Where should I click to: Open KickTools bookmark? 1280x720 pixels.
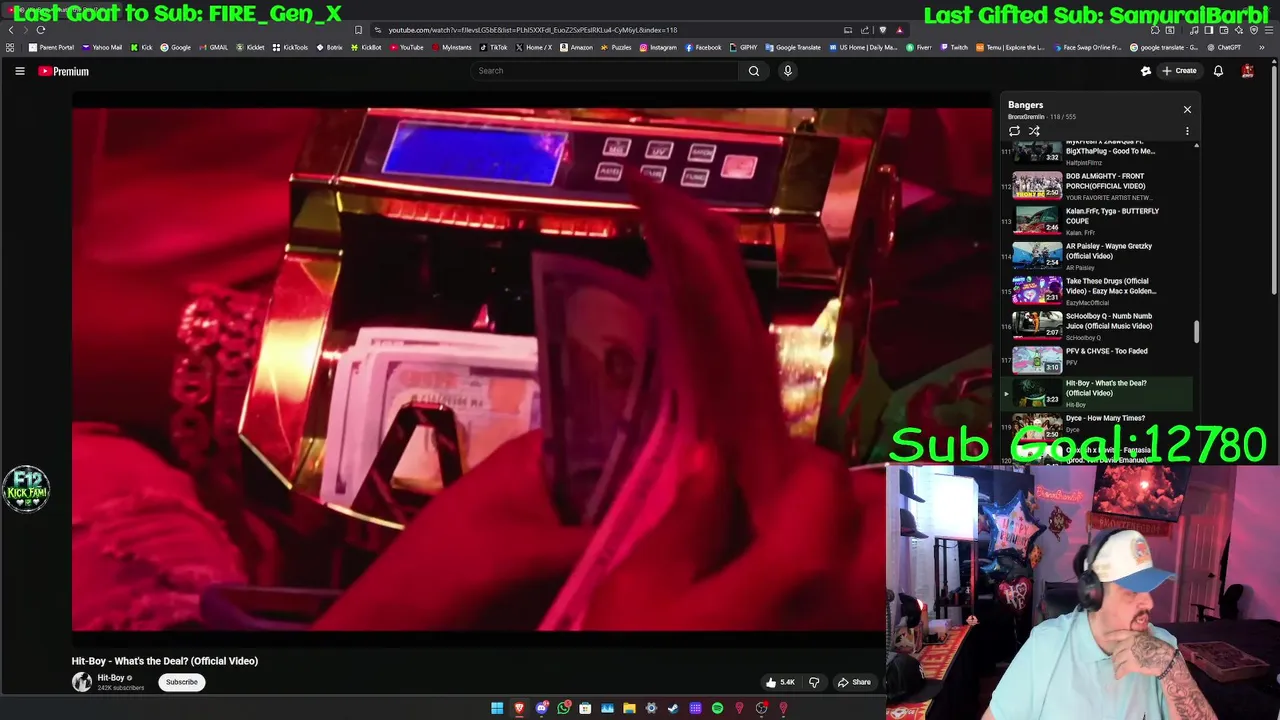tap(291, 47)
